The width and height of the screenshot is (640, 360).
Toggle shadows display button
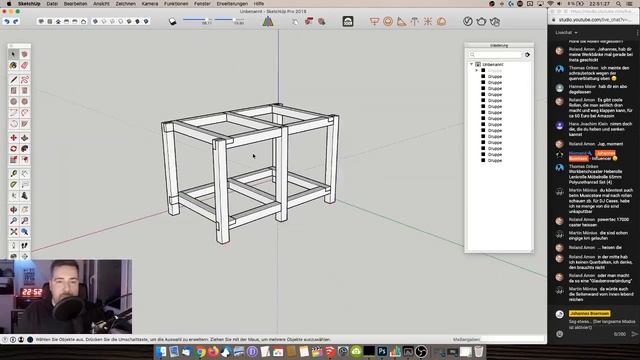(x=173, y=21)
